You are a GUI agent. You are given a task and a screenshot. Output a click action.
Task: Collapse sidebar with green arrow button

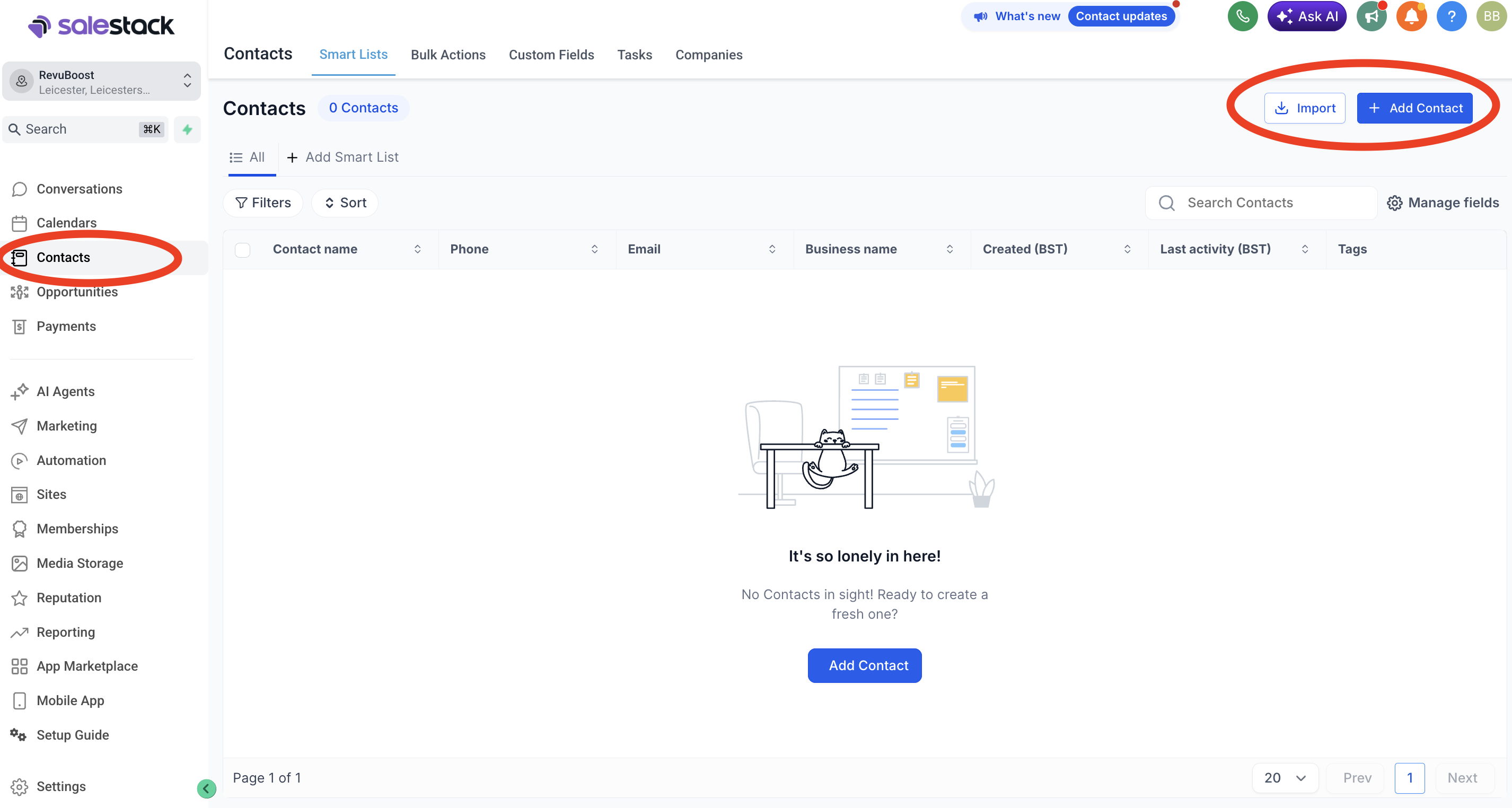click(x=206, y=788)
